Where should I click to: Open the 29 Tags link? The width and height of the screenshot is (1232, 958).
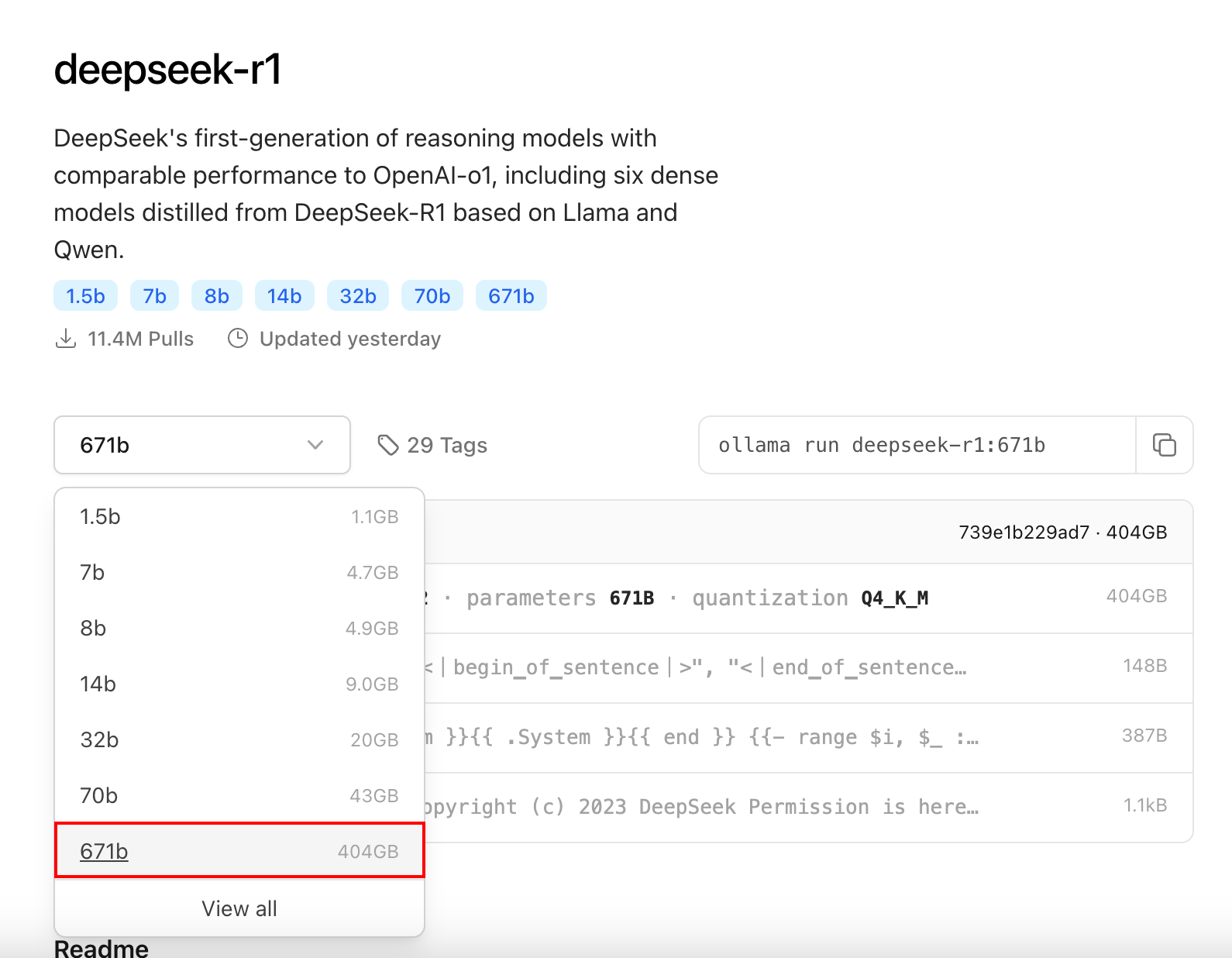click(446, 445)
